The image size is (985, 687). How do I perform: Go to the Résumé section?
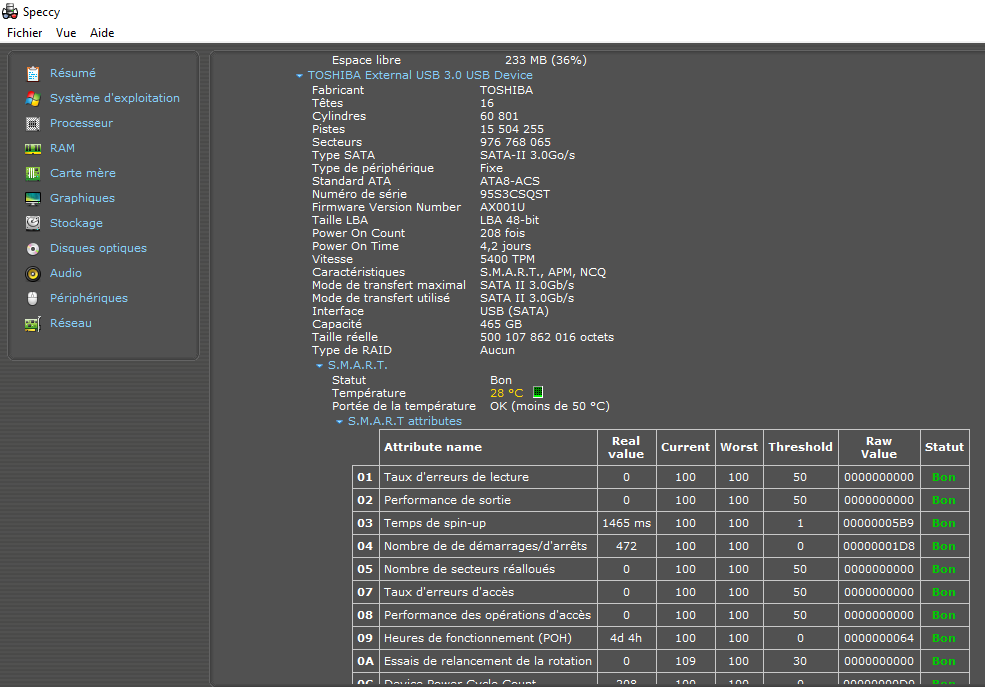click(x=73, y=73)
